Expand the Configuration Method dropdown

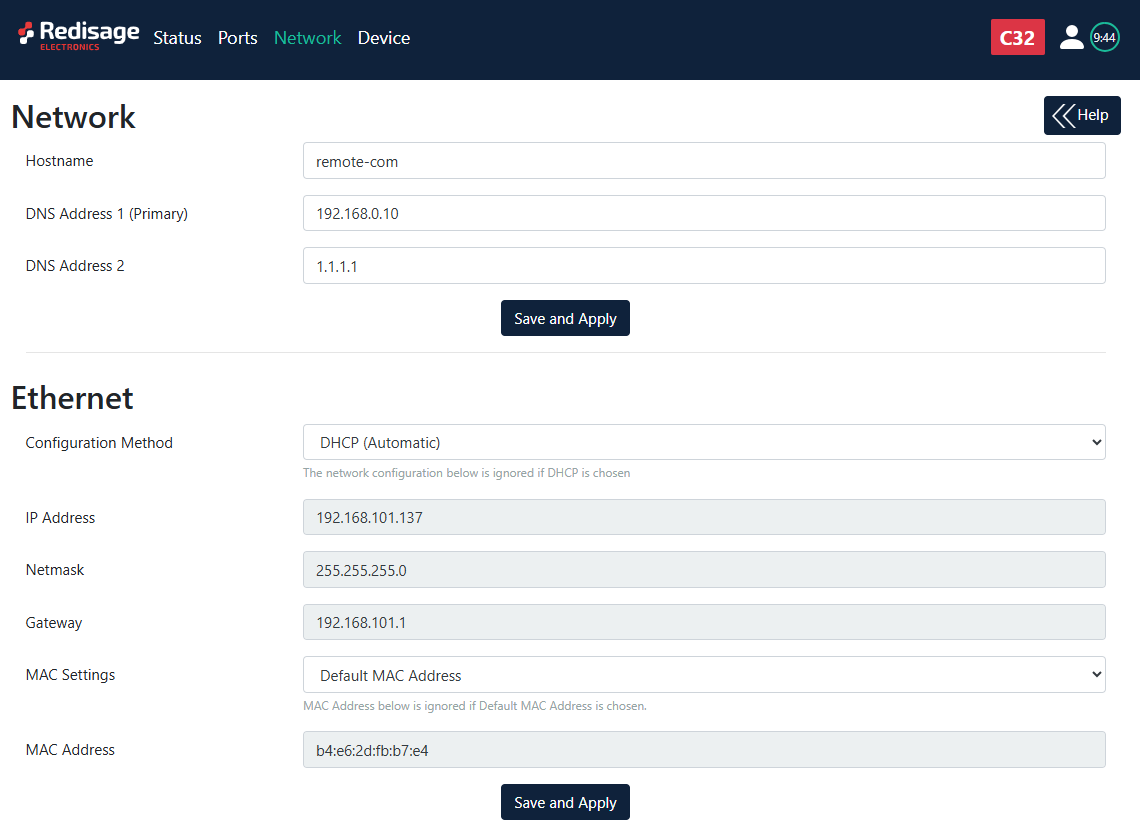704,442
